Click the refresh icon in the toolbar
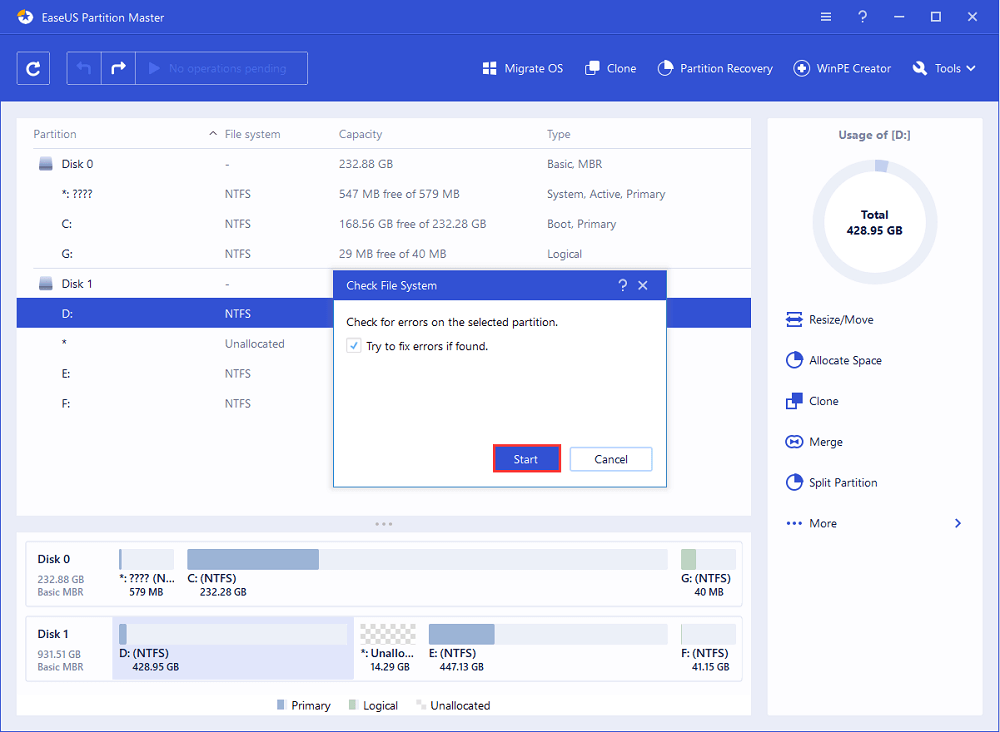The width and height of the screenshot is (1000, 732). 33,68
